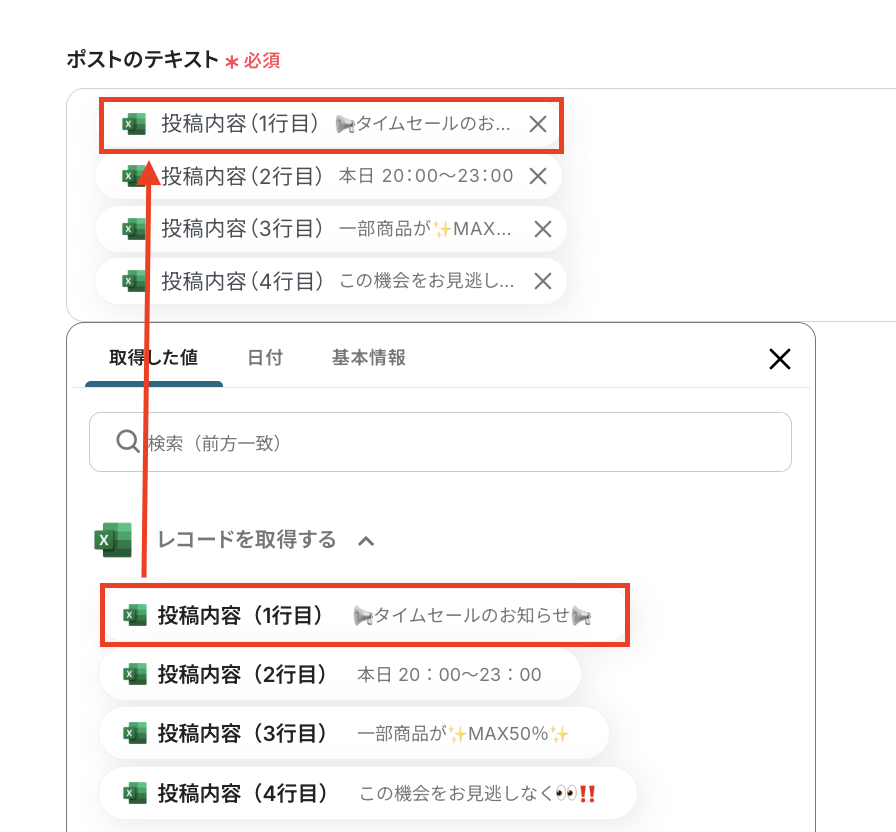Insert 投稿内容（2行目） 本日 20:00〜23:00 value

pos(340,674)
